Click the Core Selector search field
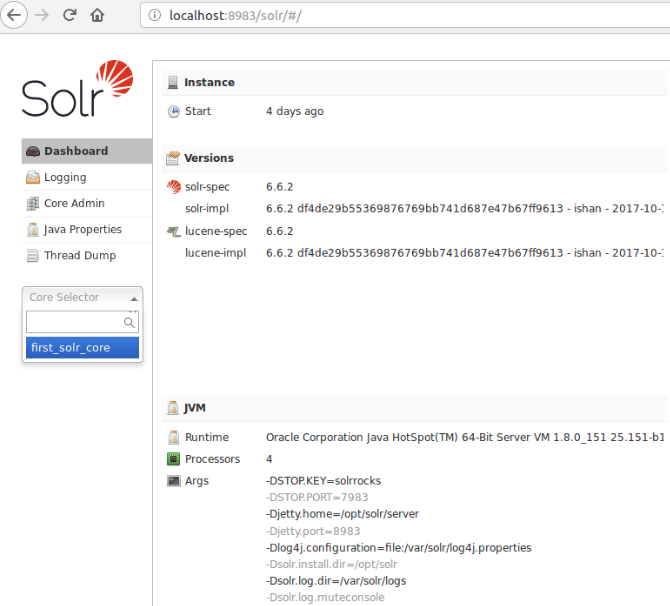 (82, 322)
